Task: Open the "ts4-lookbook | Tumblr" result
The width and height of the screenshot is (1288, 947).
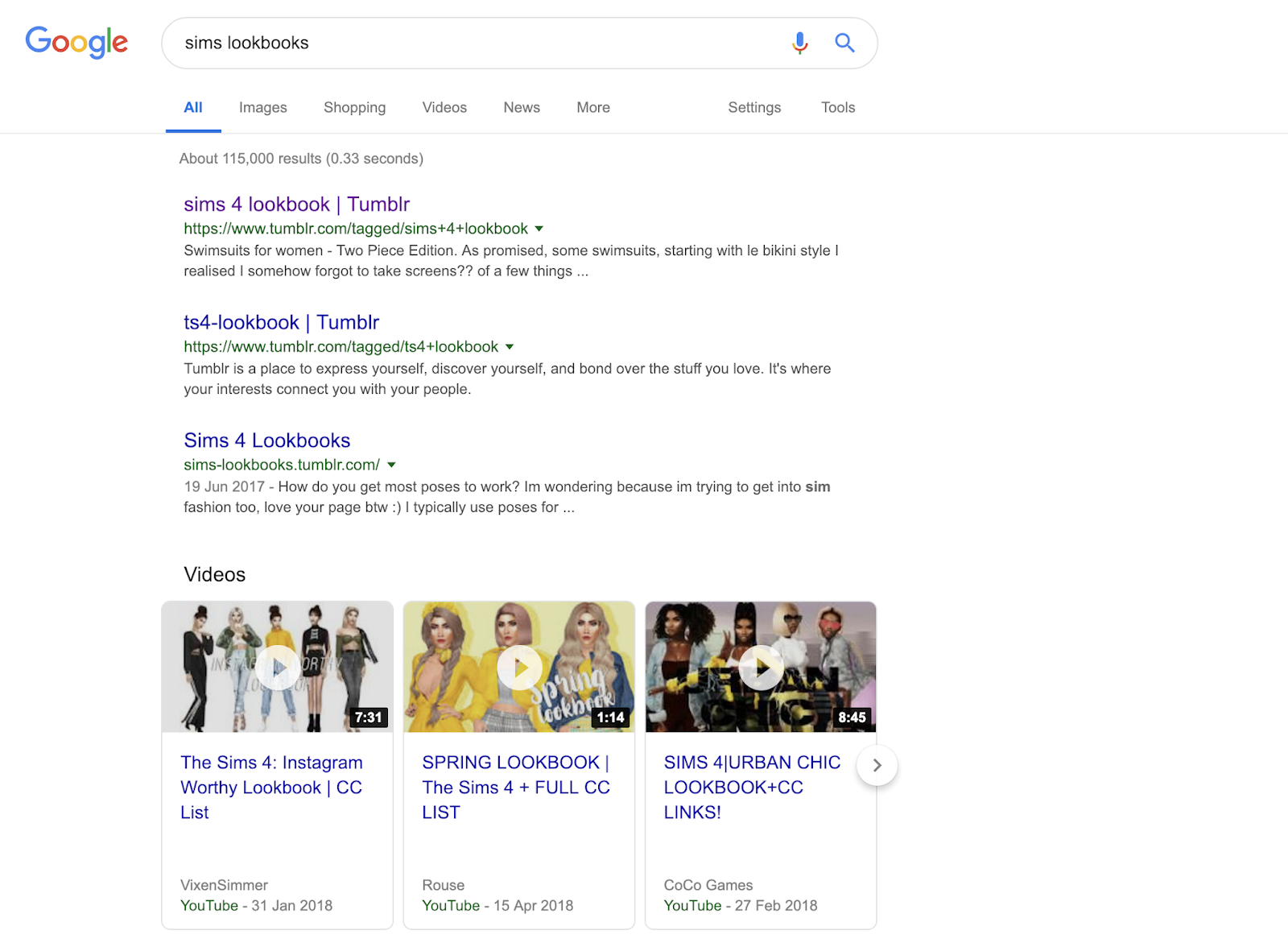Action: (282, 323)
